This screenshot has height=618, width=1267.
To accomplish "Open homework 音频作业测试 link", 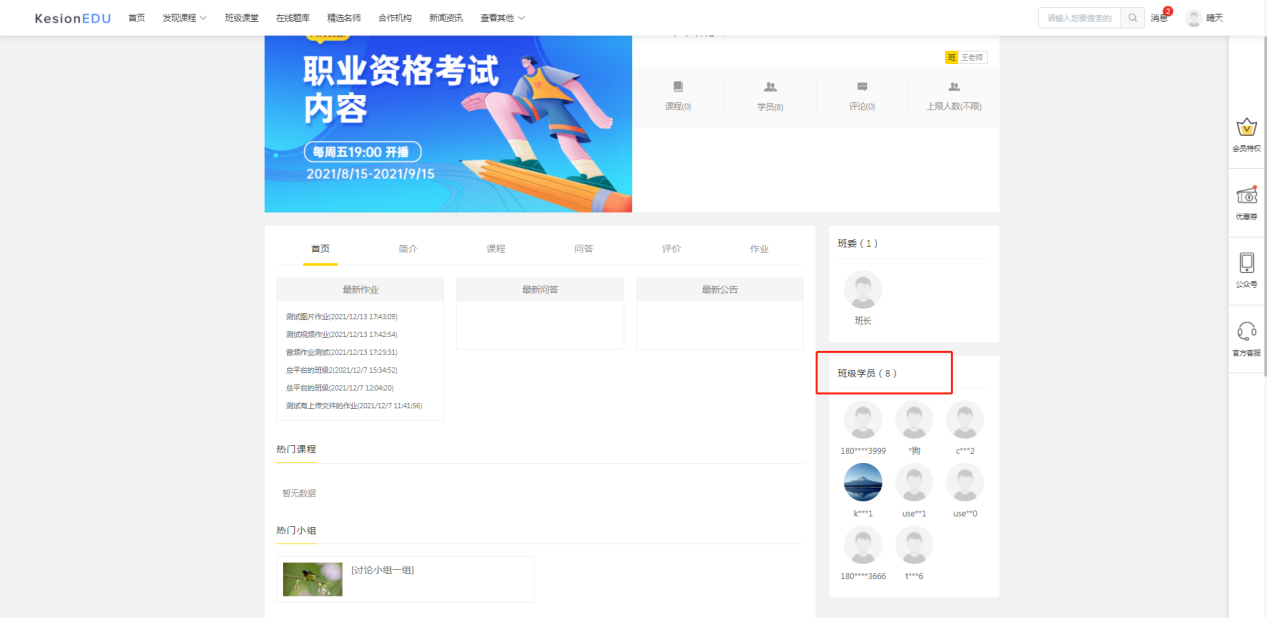I will coord(342,353).
